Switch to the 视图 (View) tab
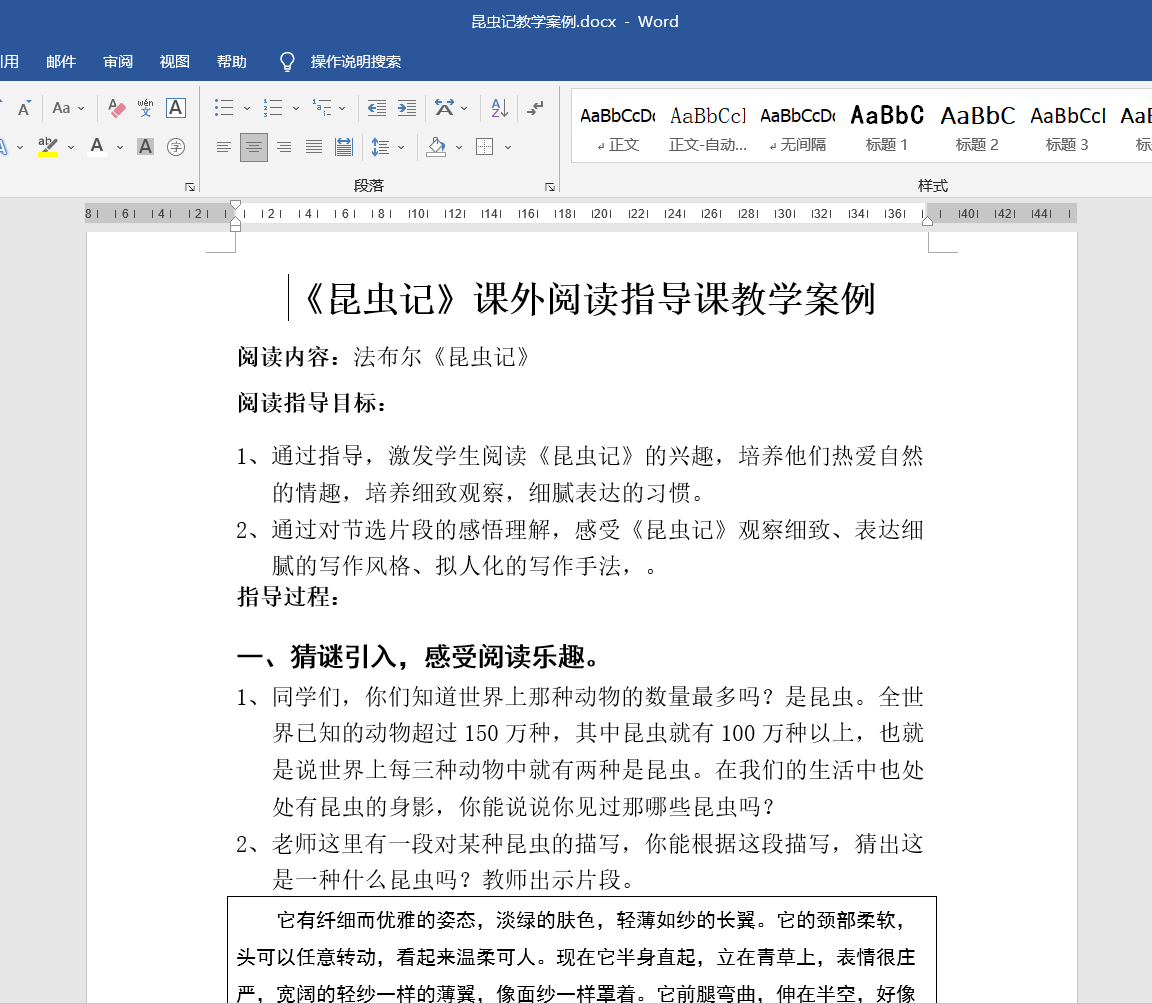Viewport: 1152px width, 1004px height. (x=175, y=62)
